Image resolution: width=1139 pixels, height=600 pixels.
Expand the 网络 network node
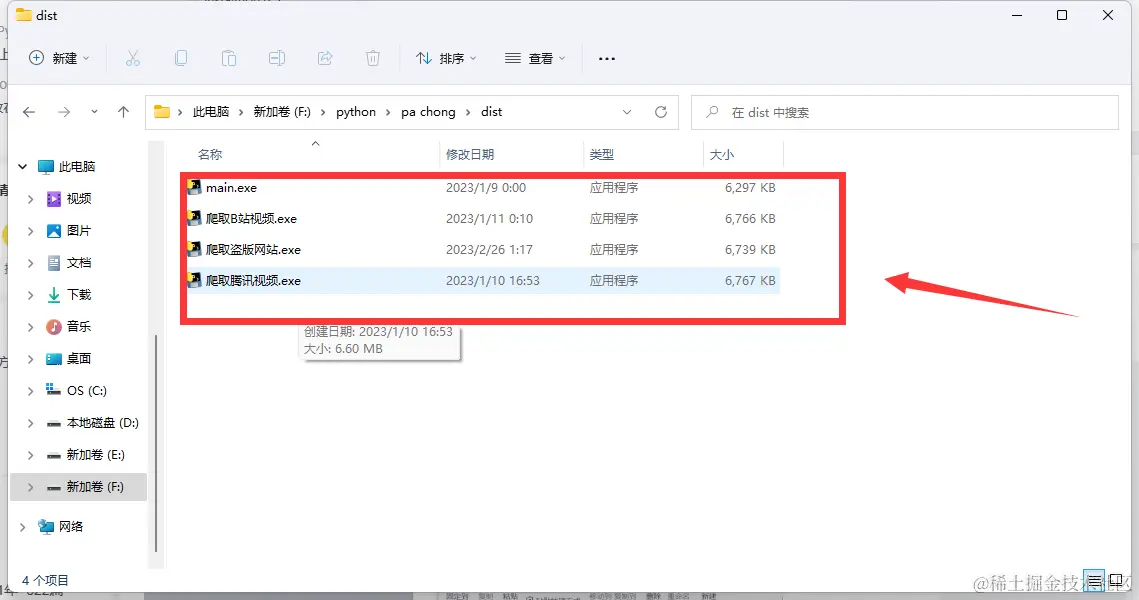tap(23, 527)
